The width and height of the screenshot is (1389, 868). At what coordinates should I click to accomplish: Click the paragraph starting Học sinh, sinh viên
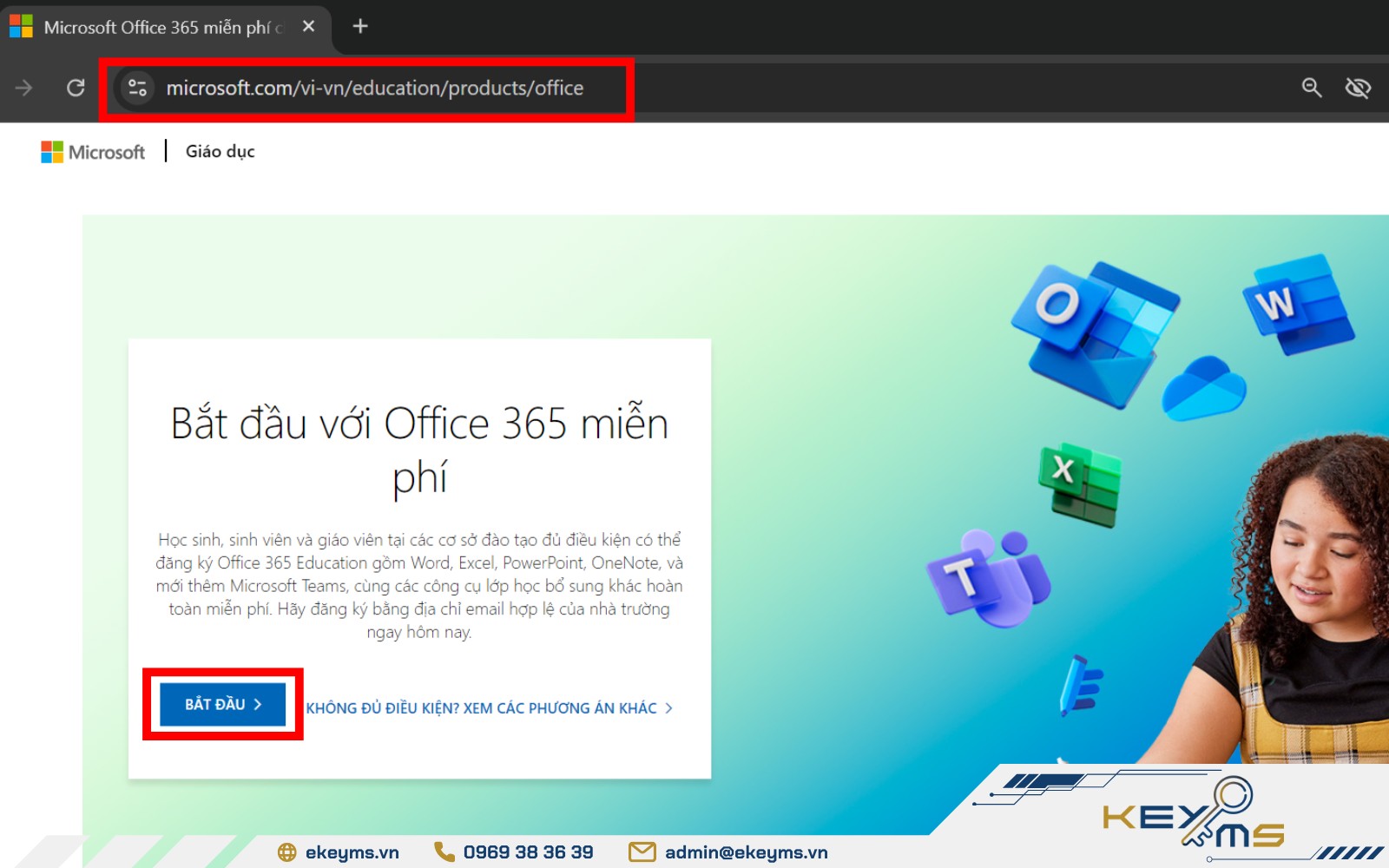(419, 586)
